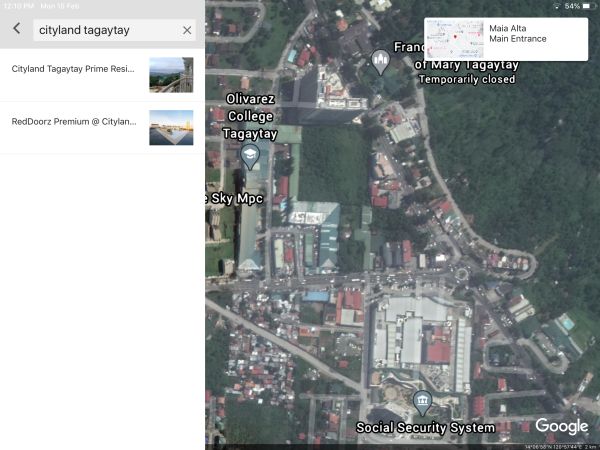Select Olivarez College graduation cap pin
The image size is (600, 450).
pyautogui.click(x=250, y=157)
